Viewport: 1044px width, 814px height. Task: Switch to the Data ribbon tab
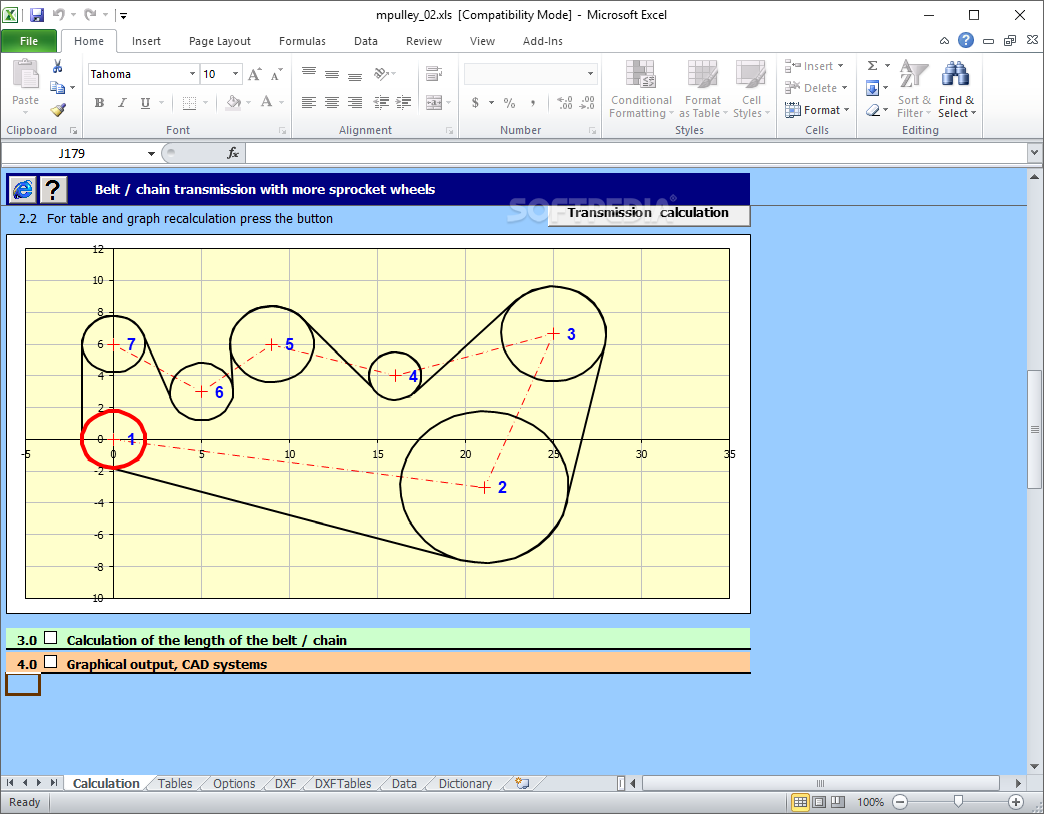pyautogui.click(x=366, y=41)
